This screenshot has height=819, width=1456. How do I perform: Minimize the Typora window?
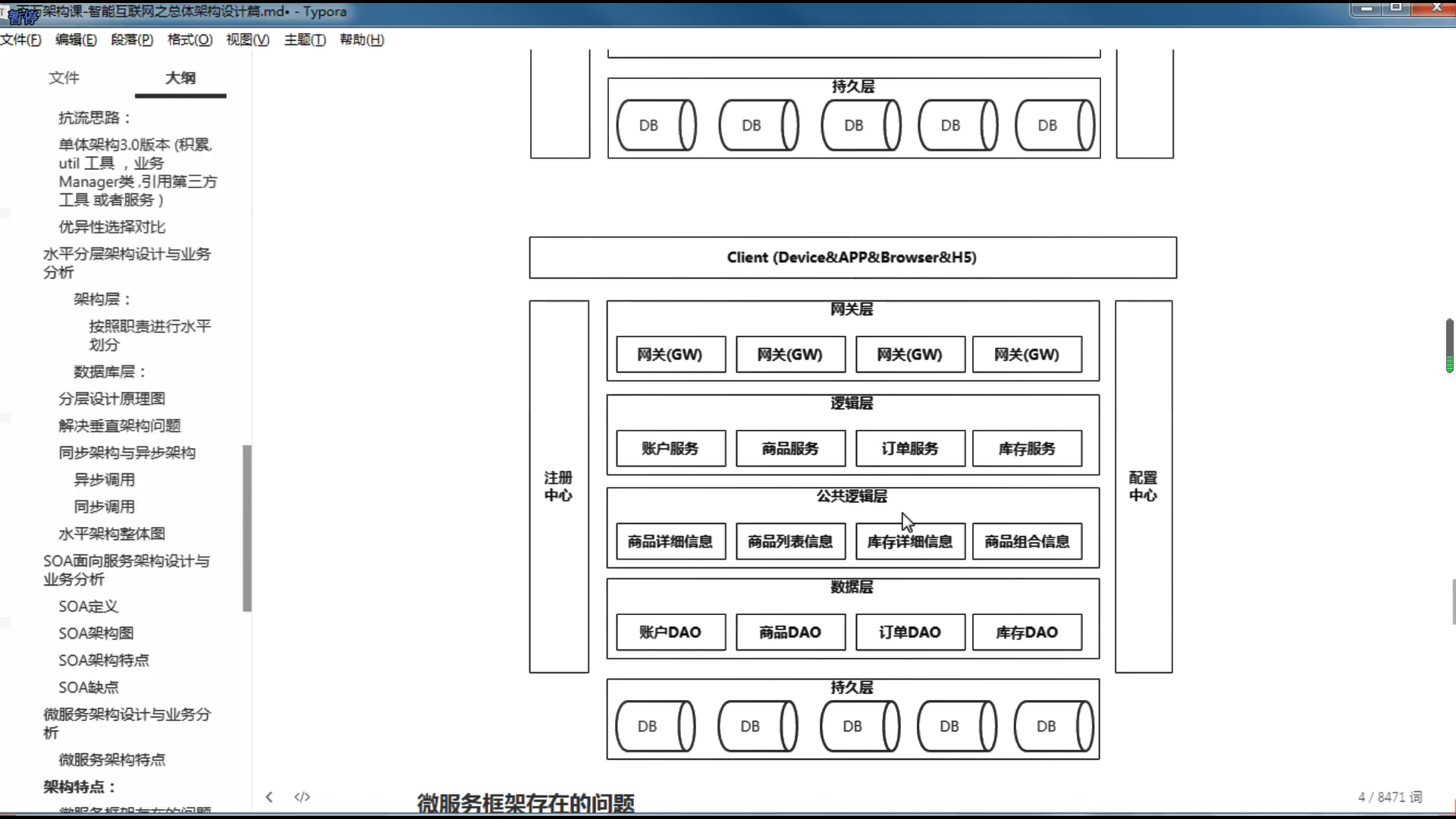coord(1367,8)
